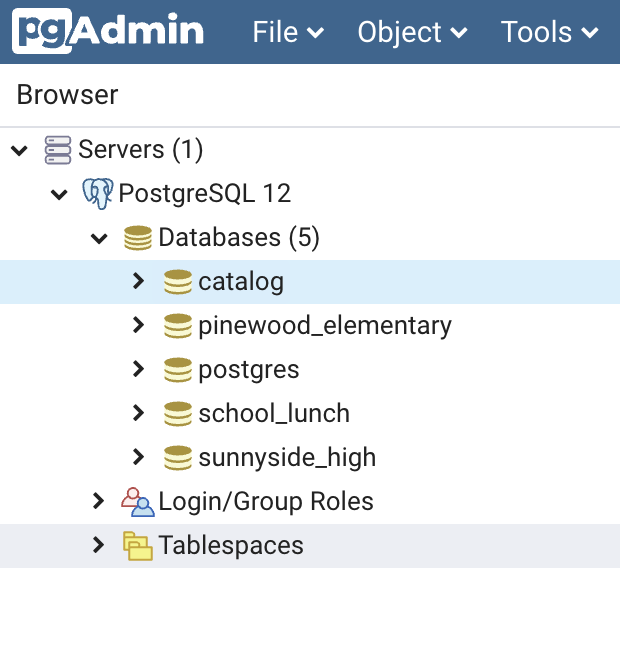The height and width of the screenshot is (666, 620).
Task: Select the Databases (5) label
Action: point(239,237)
